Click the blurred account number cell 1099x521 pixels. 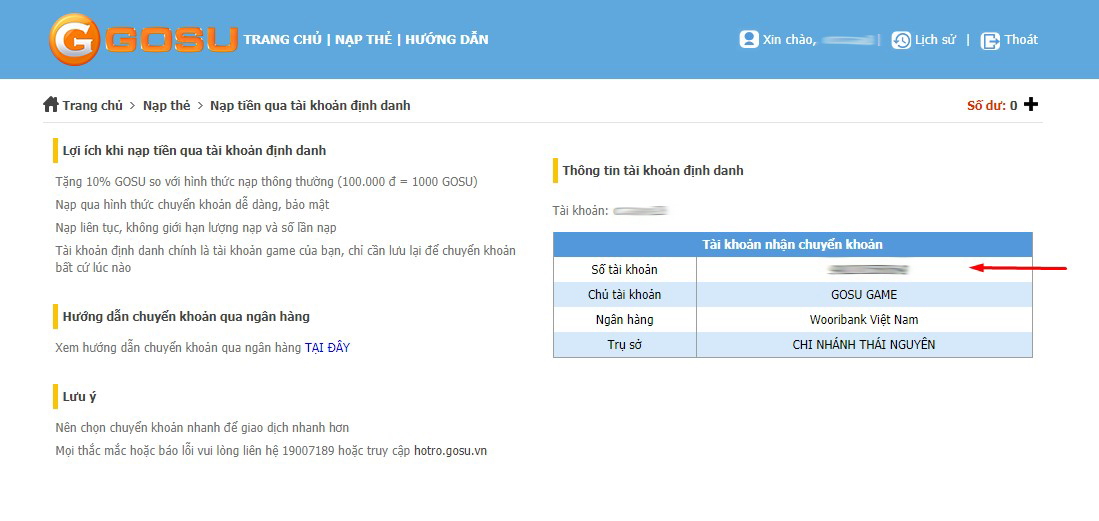tap(864, 269)
